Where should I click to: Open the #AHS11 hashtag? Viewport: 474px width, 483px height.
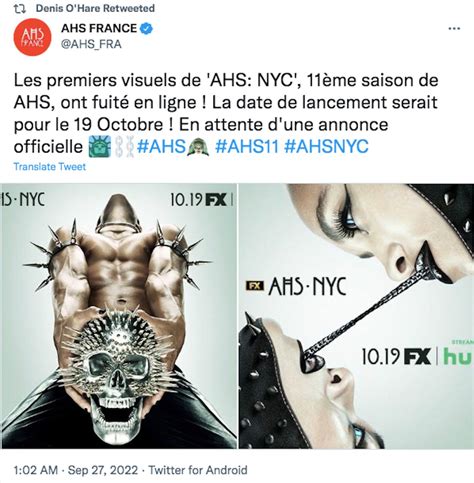247,146
